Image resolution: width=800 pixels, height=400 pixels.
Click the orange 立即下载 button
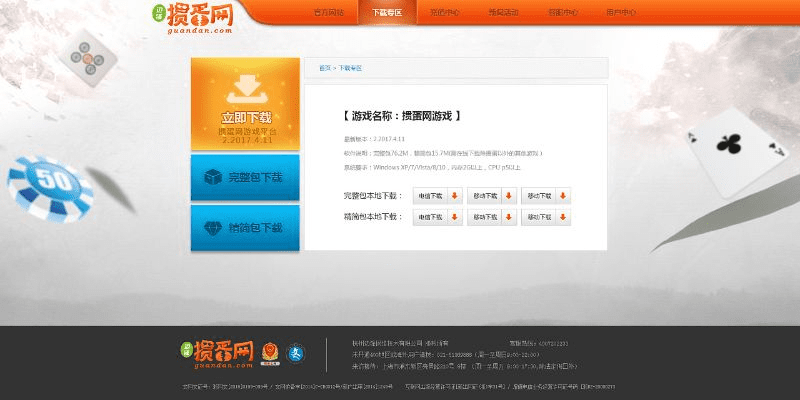tap(245, 104)
